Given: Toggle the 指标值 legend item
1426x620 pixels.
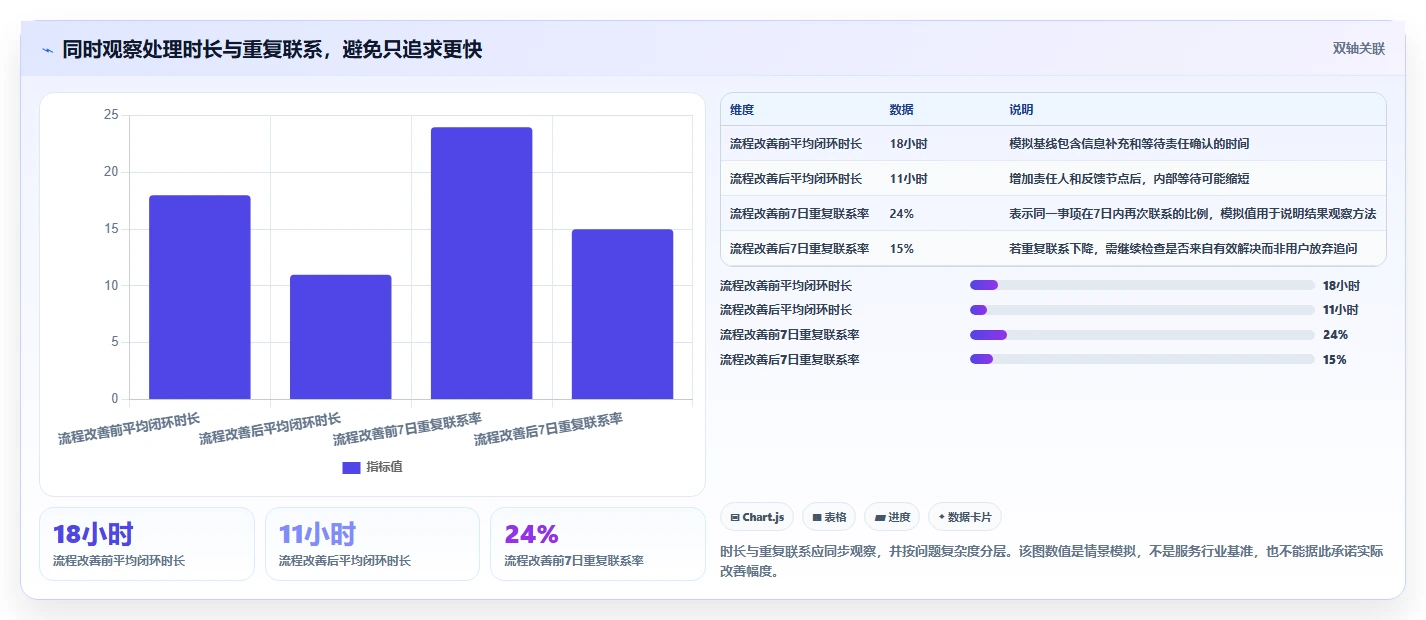Looking at the screenshot, I should pos(372,467).
